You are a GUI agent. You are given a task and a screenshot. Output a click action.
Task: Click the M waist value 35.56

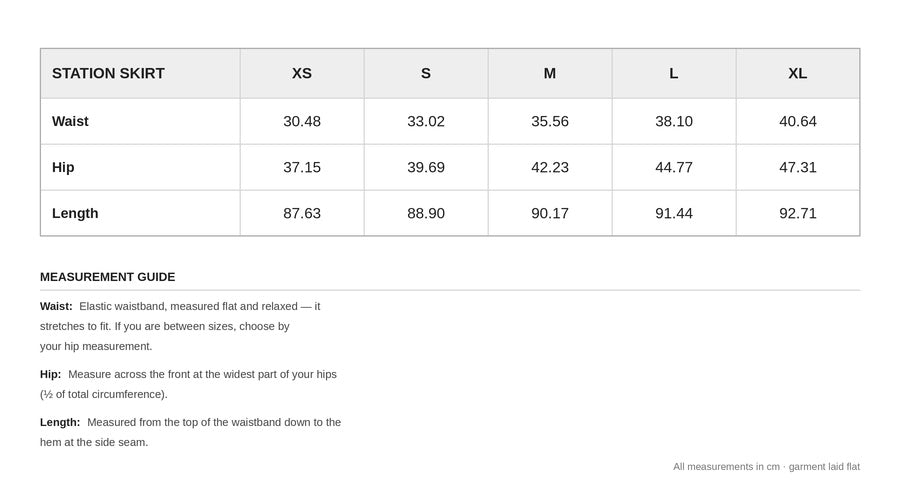coord(550,121)
